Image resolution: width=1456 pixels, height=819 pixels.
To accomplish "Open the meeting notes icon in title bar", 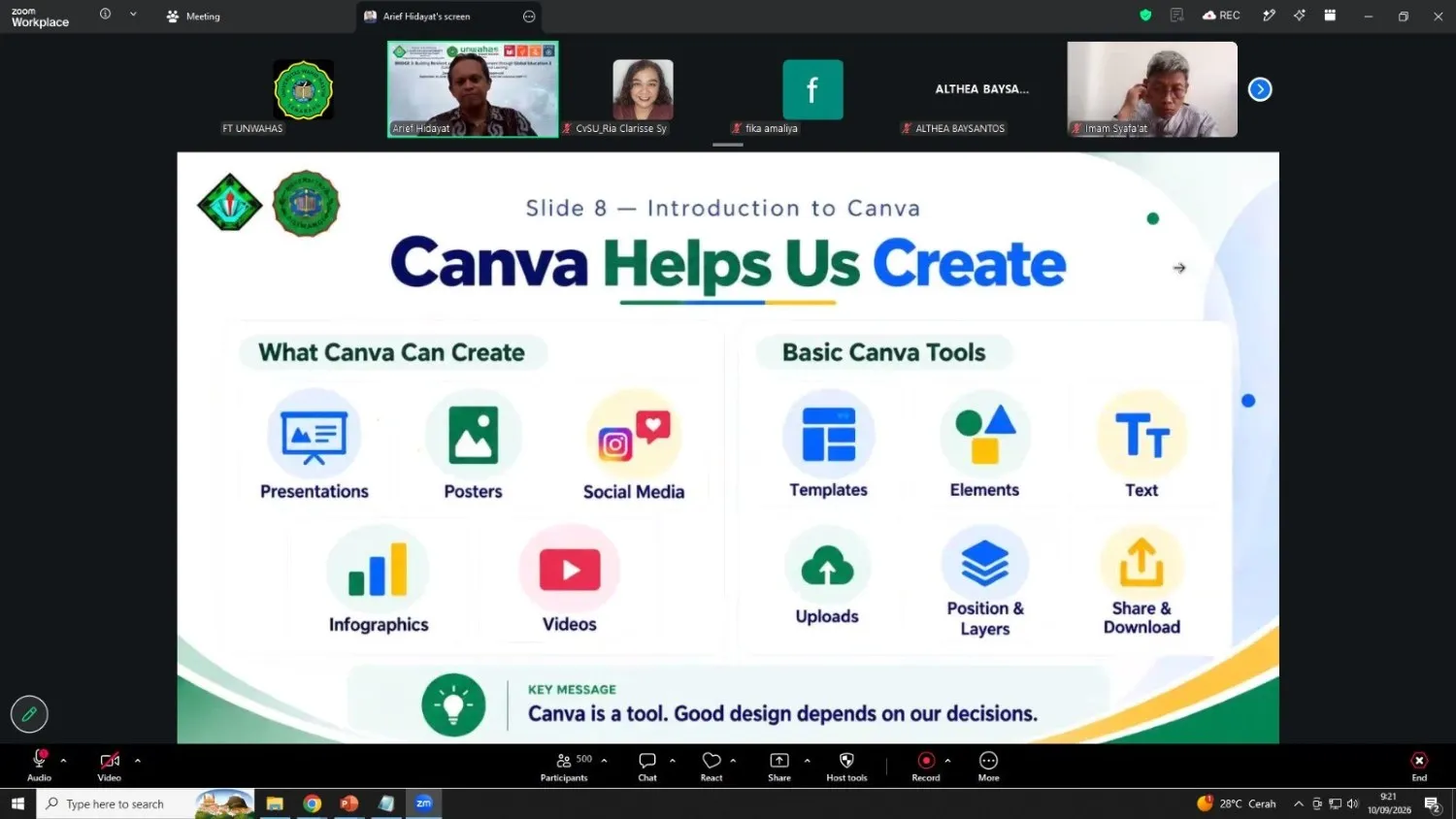I will 1176,16.
